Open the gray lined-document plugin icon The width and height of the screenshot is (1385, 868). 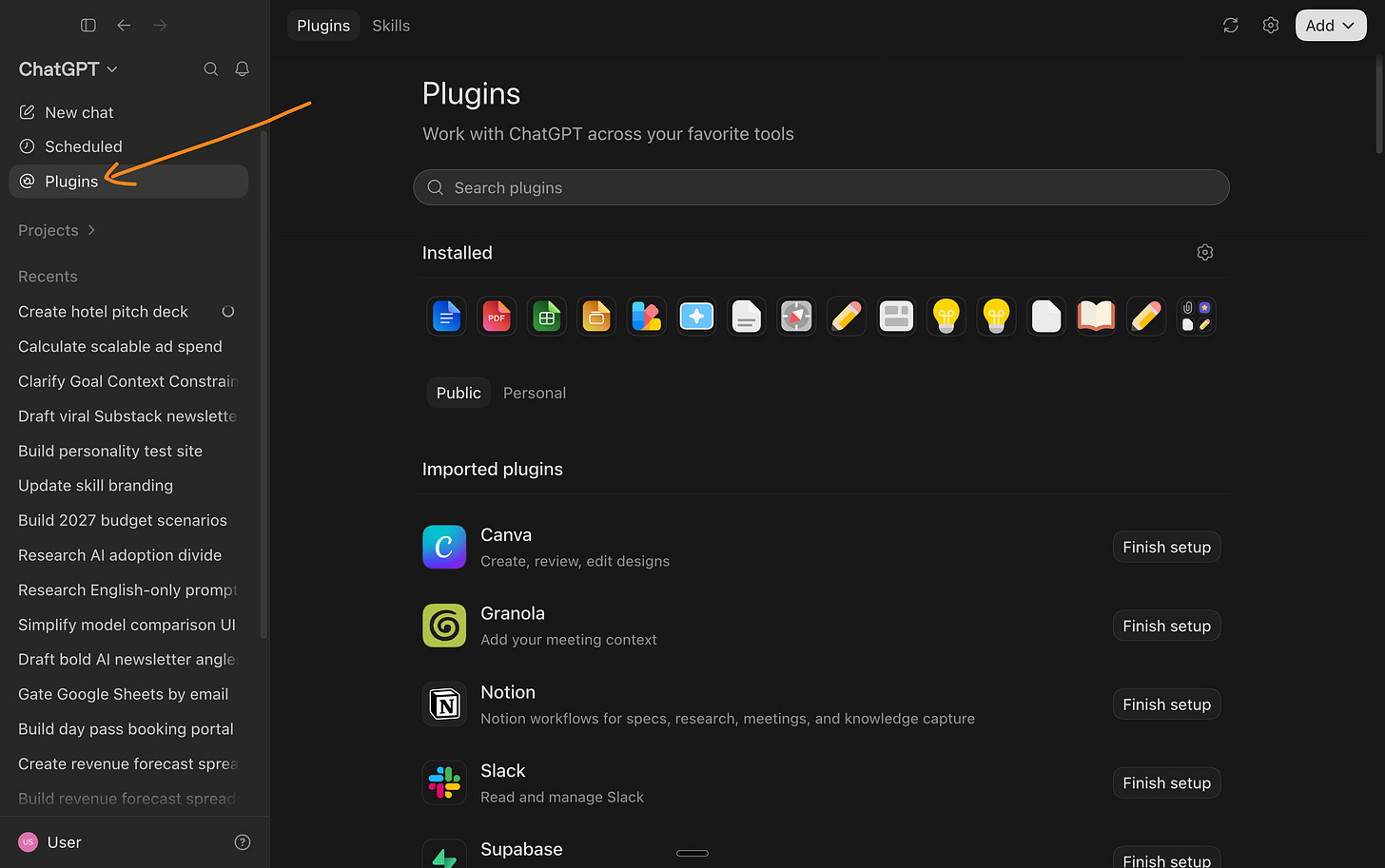(747, 316)
